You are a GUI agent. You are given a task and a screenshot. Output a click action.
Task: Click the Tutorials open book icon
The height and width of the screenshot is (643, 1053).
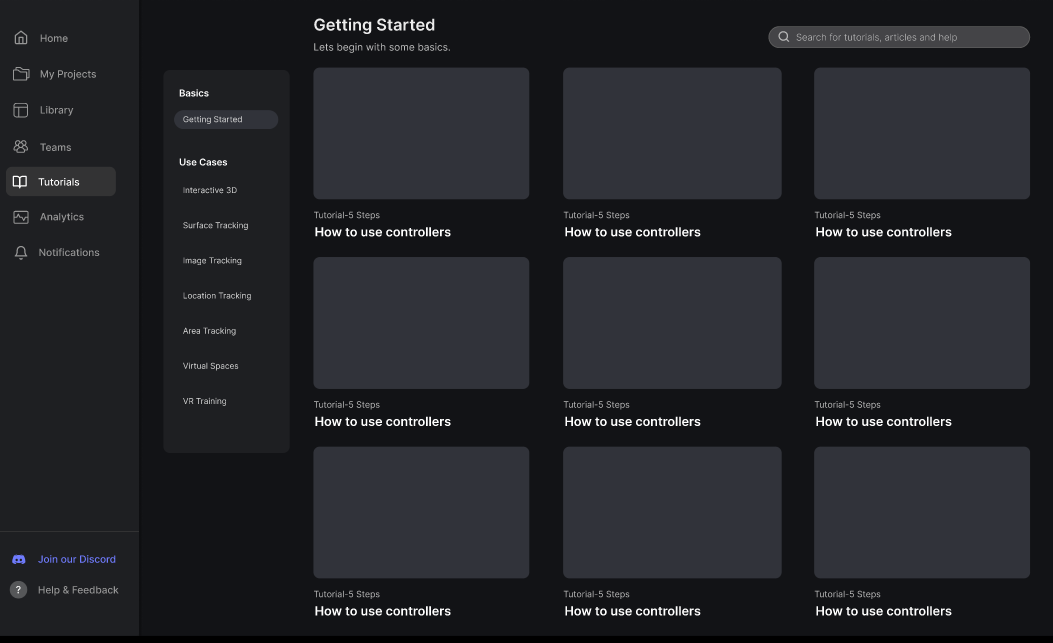[20, 182]
